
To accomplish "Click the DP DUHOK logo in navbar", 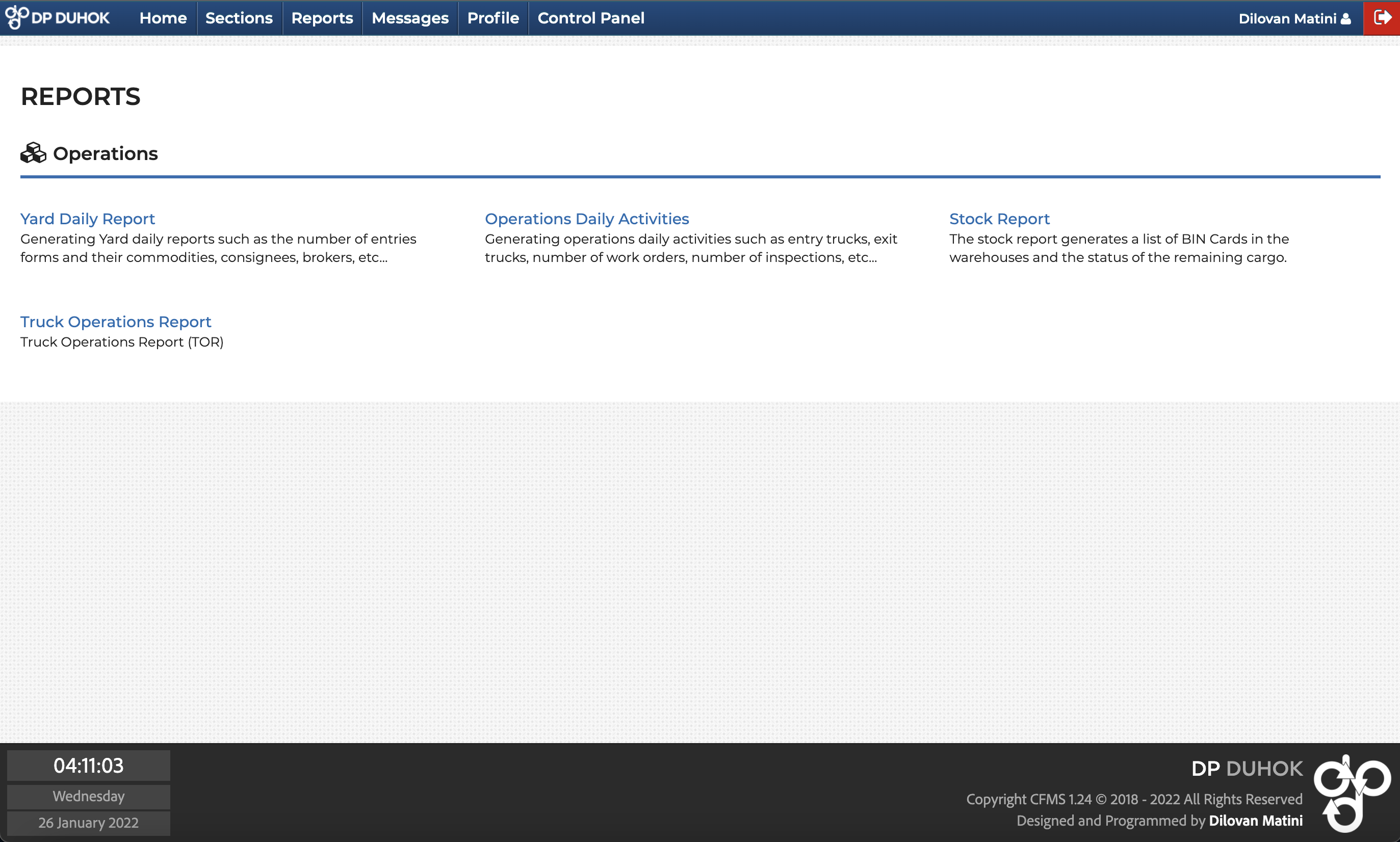I will (57, 18).
